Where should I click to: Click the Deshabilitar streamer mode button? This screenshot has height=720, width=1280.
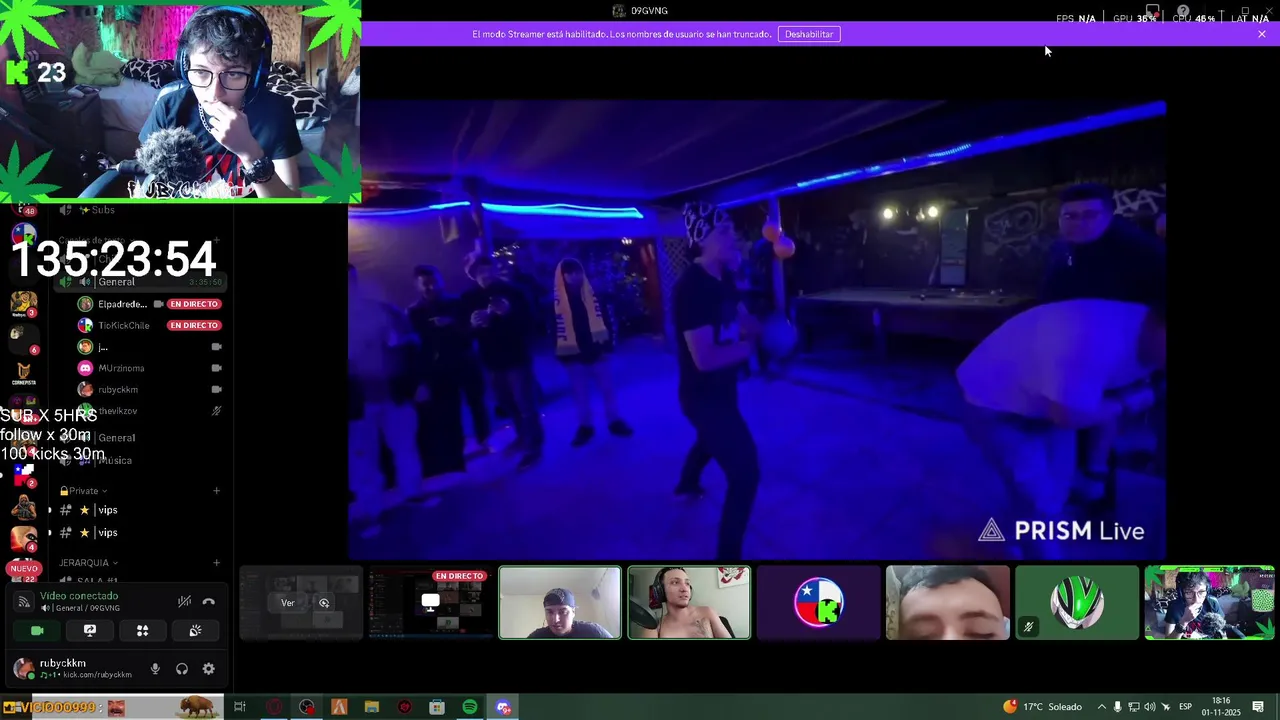[x=809, y=34]
